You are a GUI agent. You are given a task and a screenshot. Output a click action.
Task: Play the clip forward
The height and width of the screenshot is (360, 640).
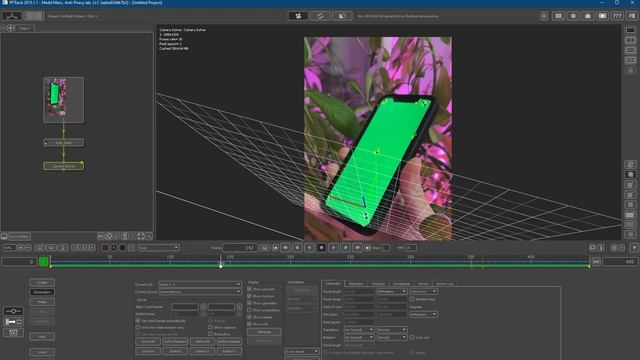[x=333, y=248]
